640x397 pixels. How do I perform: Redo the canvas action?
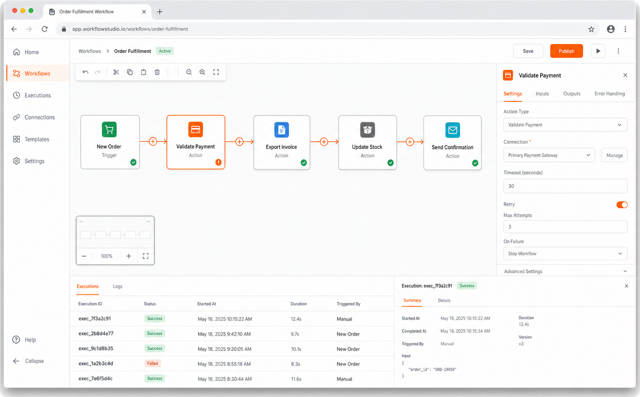coord(98,72)
